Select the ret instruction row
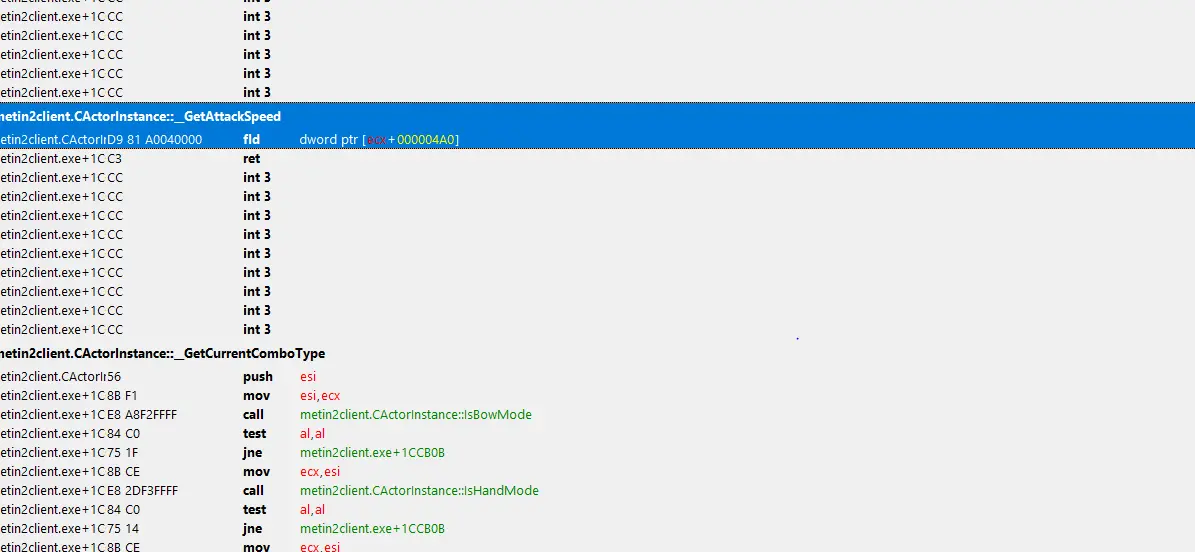The width and height of the screenshot is (1195, 552). click(251, 159)
